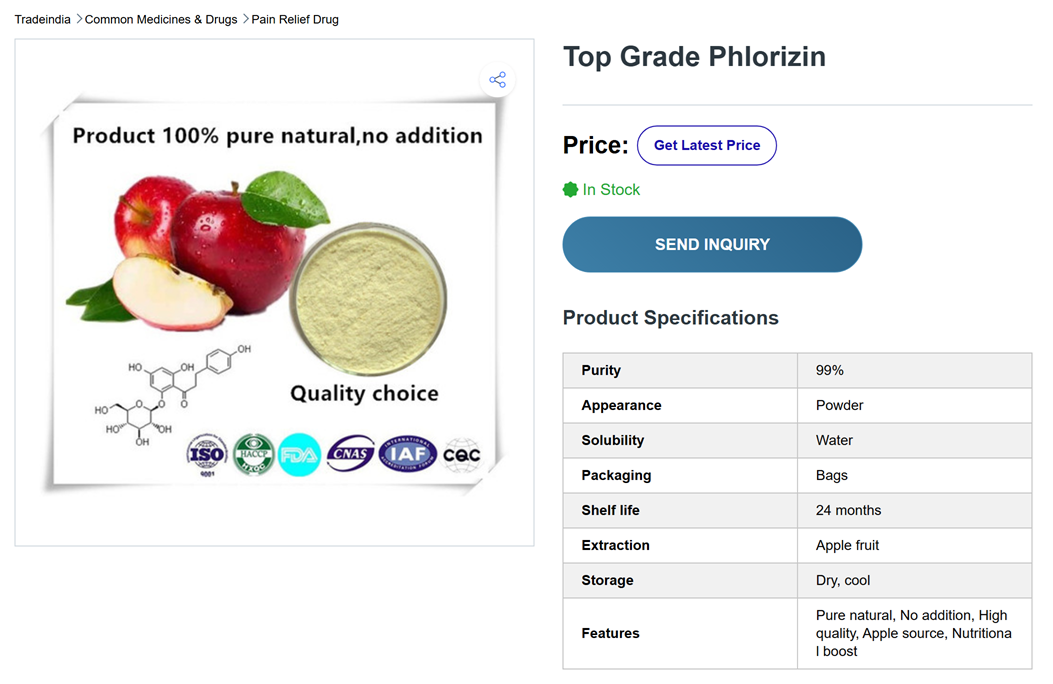1053x684 pixels.
Task: Click the Top Grade Phlorizin title
Action: [694, 57]
